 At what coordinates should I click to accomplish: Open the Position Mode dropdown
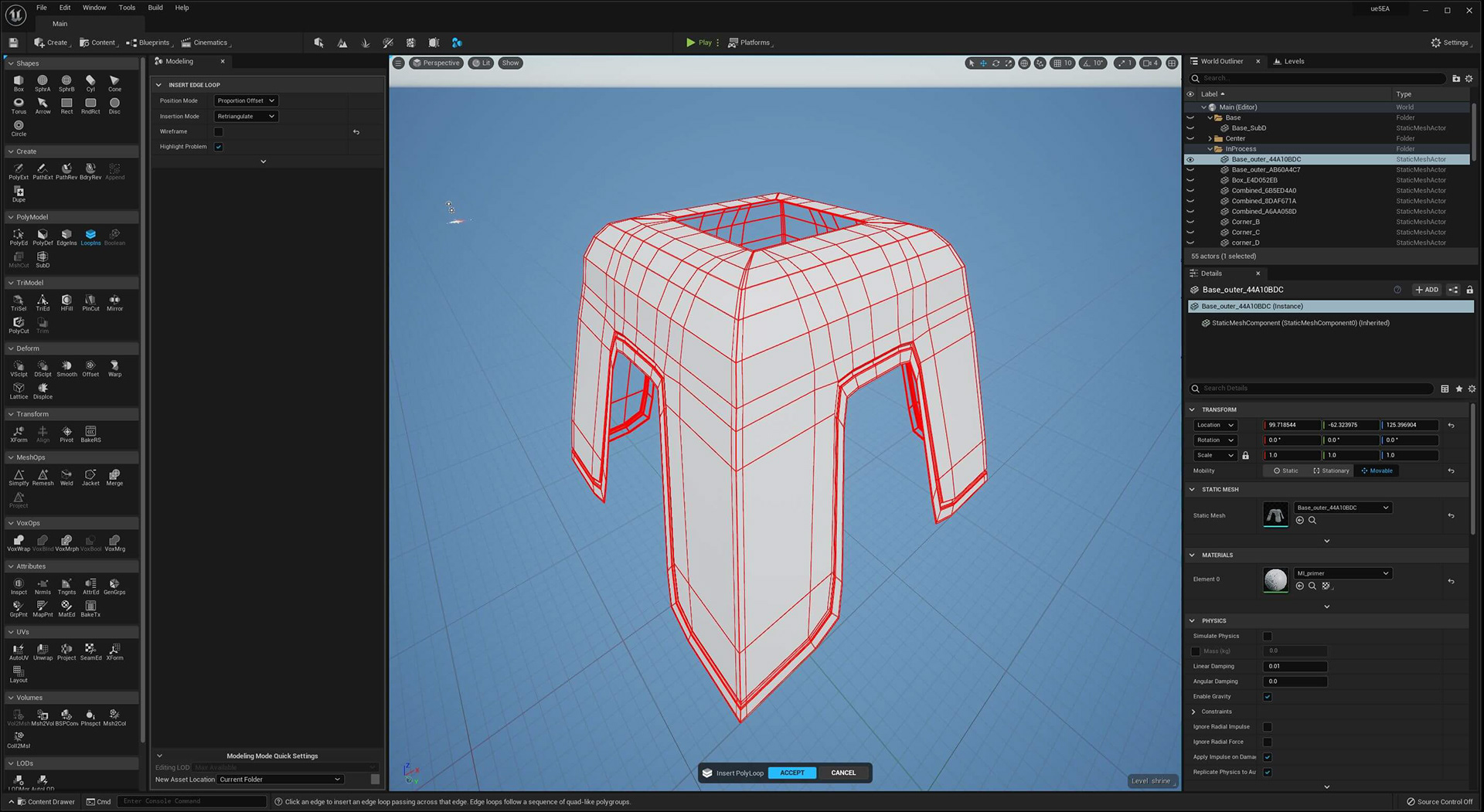(246, 101)
